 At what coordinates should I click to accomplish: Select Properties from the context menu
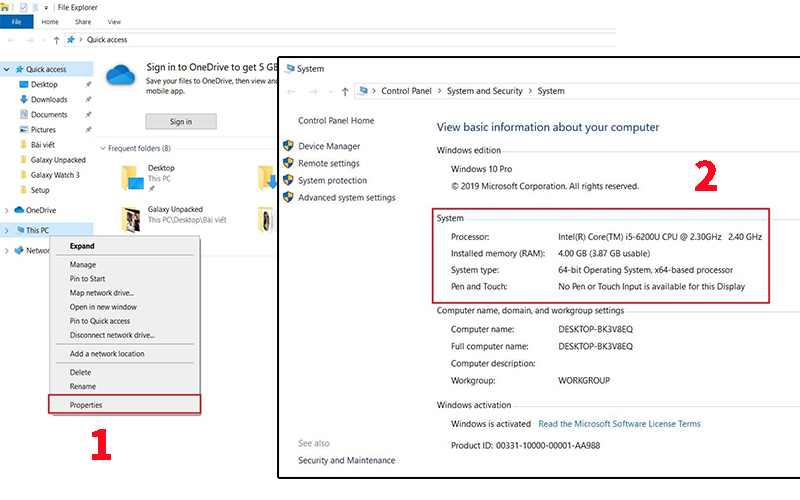point(85,405)
